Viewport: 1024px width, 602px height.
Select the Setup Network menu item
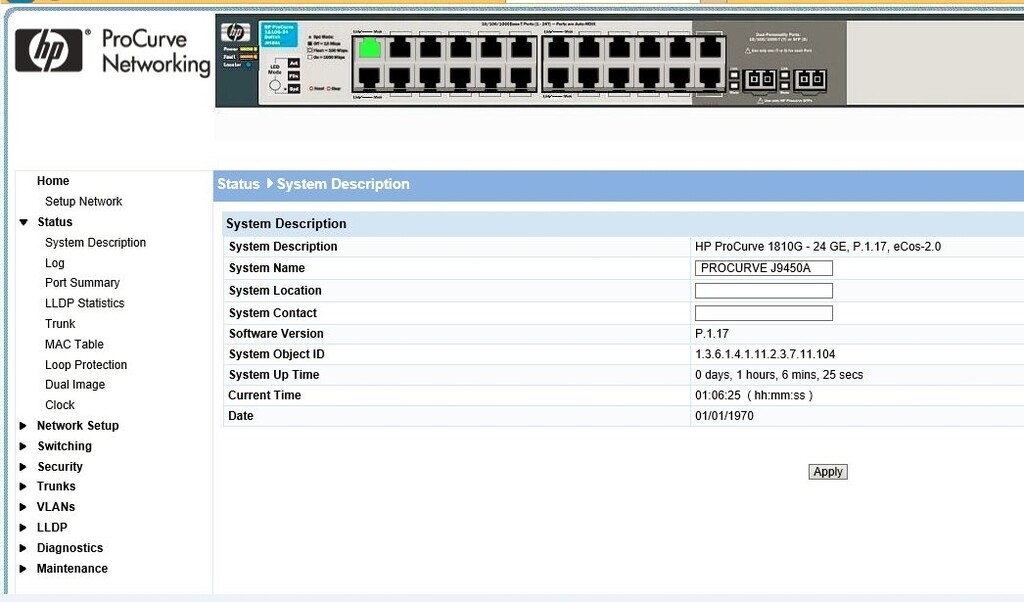point(84,201)
